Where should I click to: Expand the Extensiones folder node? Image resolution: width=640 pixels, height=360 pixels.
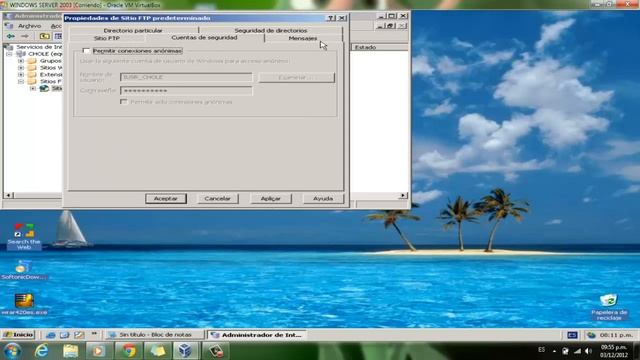click(21, 75)
